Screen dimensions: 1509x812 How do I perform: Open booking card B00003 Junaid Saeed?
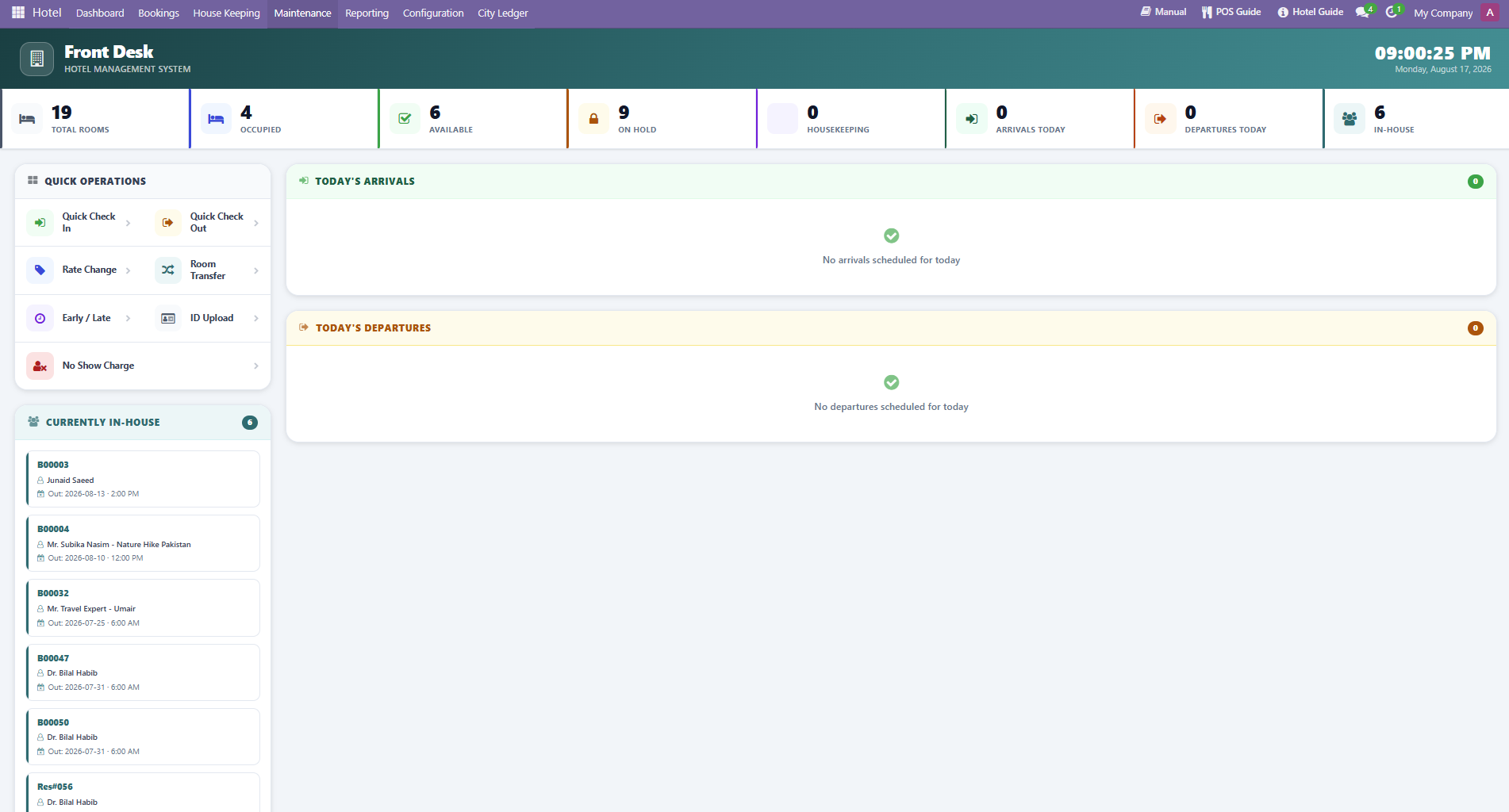(x=143, y=479)
